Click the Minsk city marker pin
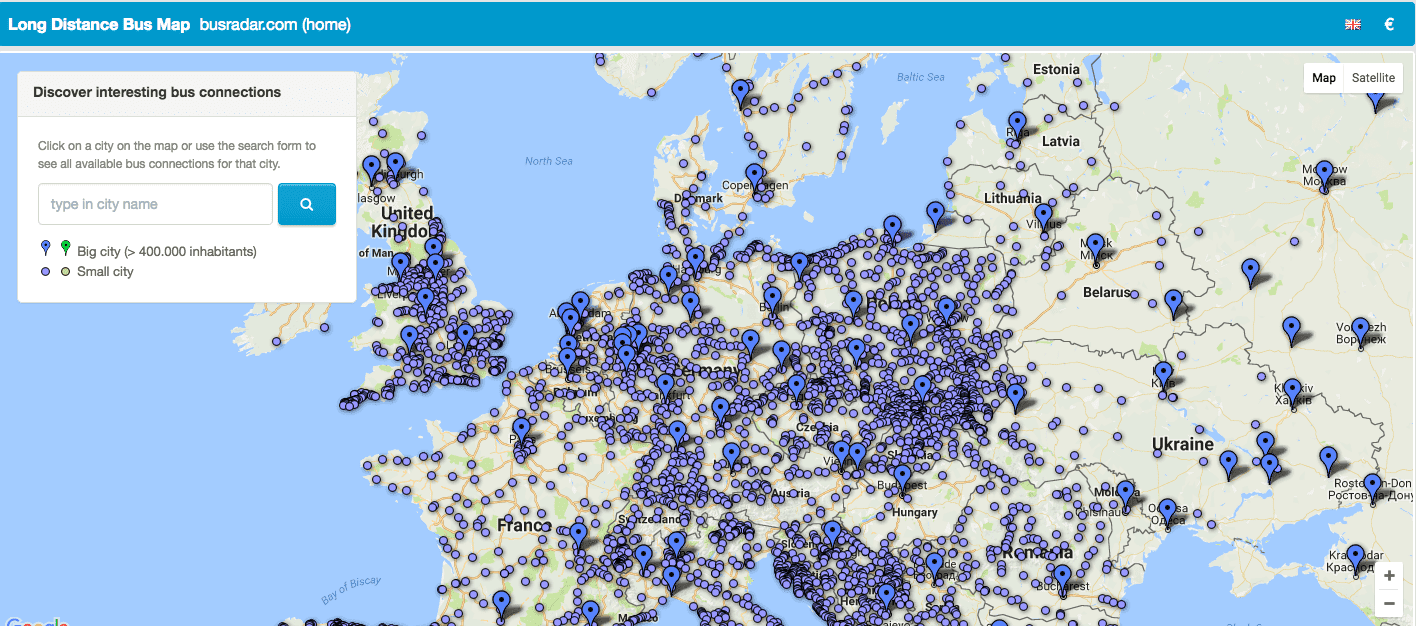This screenshot has width=1416, height=626. [x=1096, y=247]
